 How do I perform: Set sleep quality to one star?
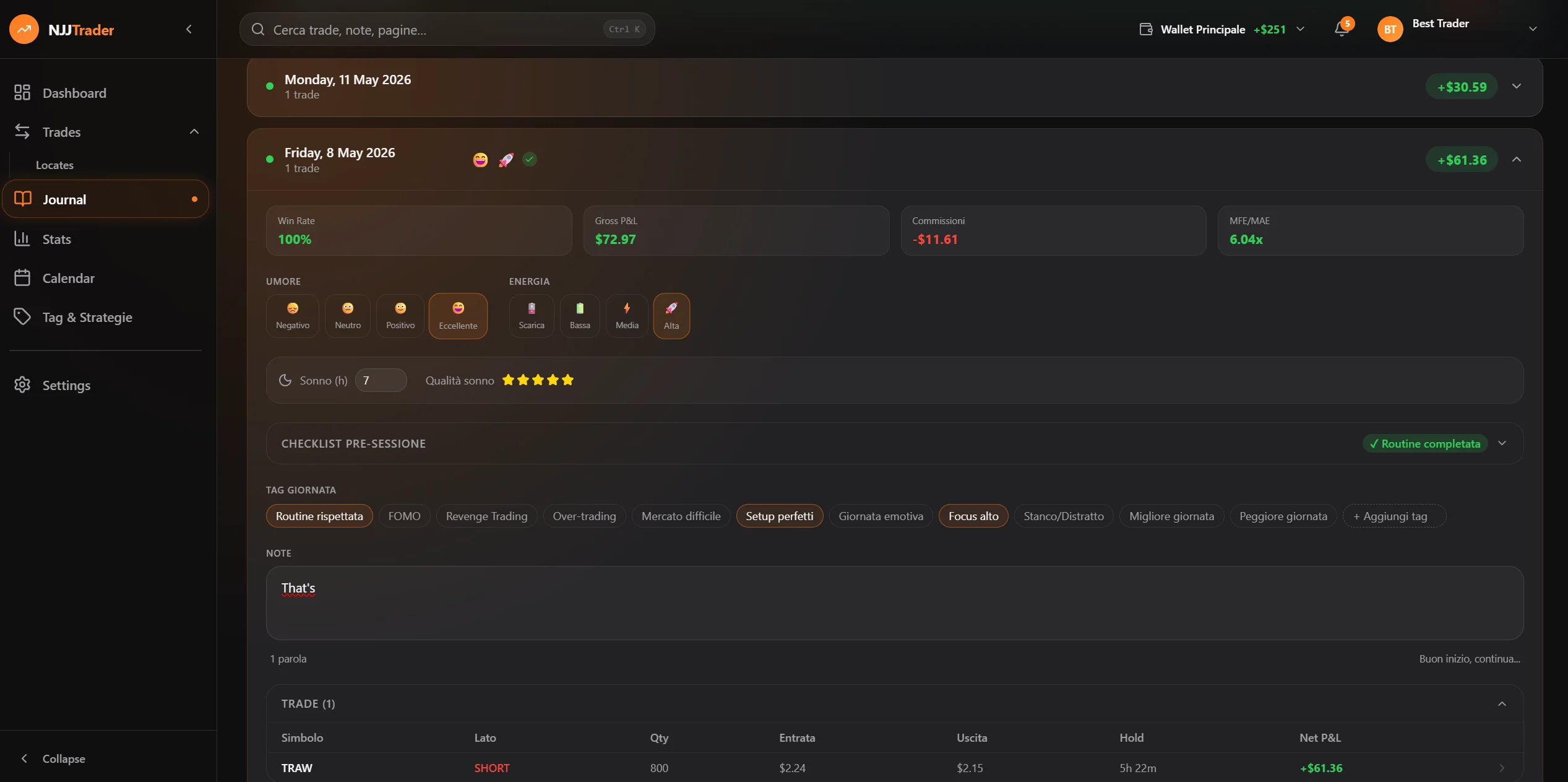(x=508, y=380)
